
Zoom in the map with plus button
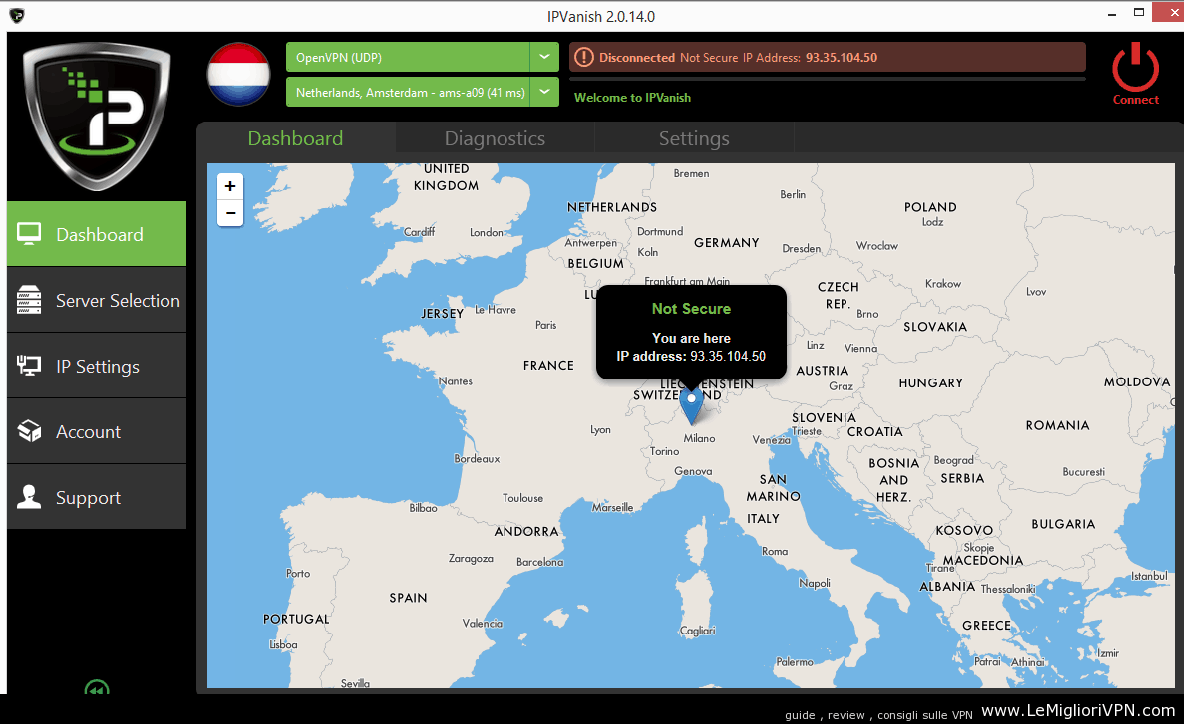coord(230,186)
